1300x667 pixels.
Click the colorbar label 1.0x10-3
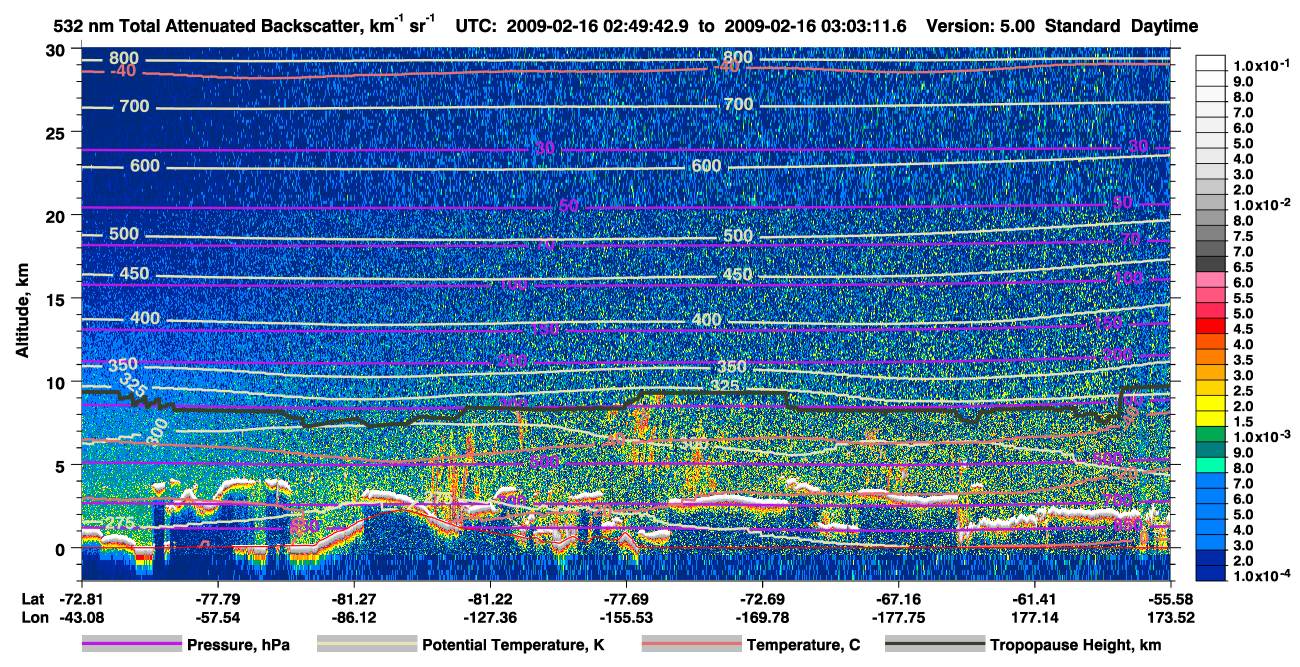coord(1261,436)
